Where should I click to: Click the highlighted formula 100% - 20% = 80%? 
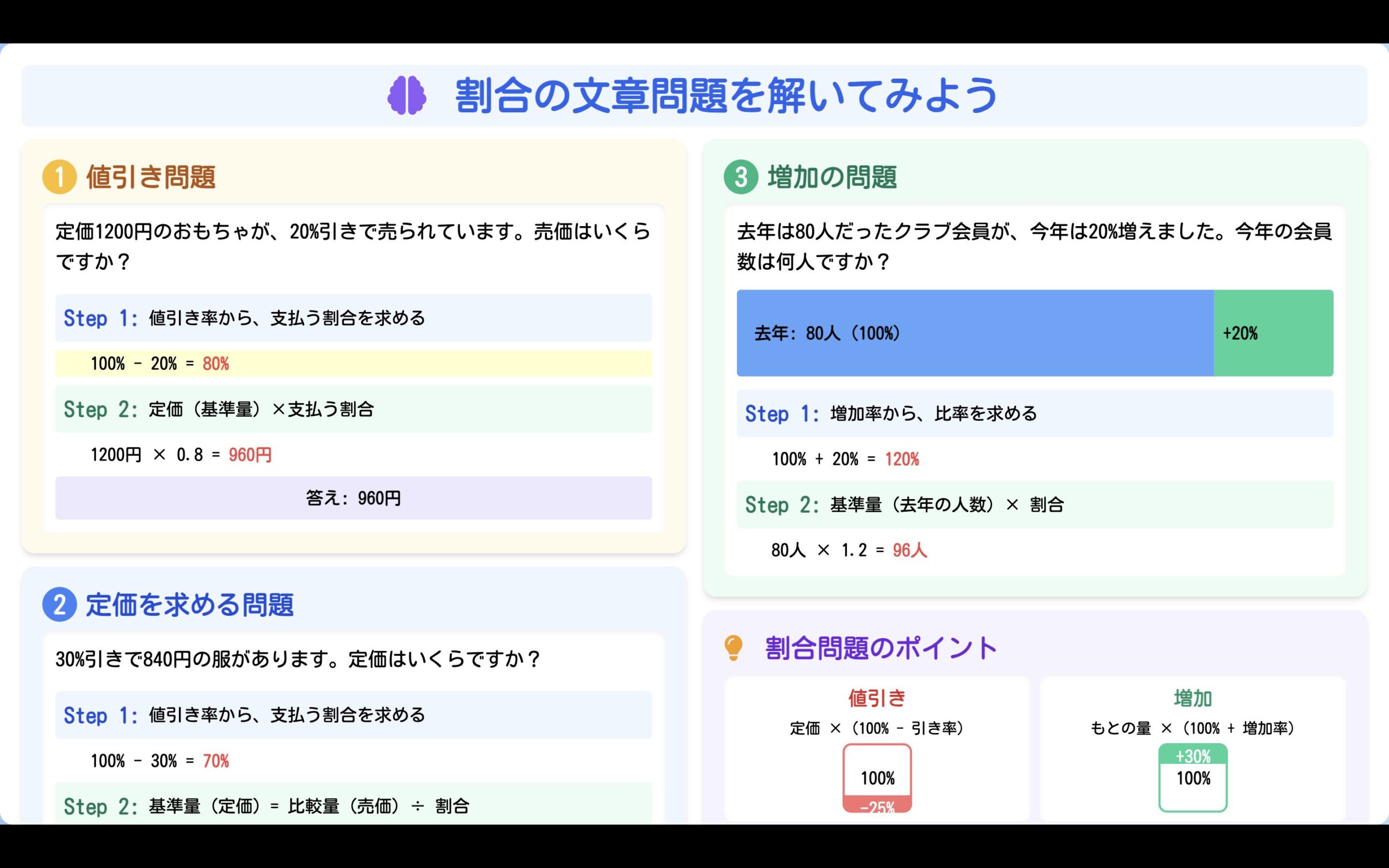pyautogui.click(x=354, y=363)
